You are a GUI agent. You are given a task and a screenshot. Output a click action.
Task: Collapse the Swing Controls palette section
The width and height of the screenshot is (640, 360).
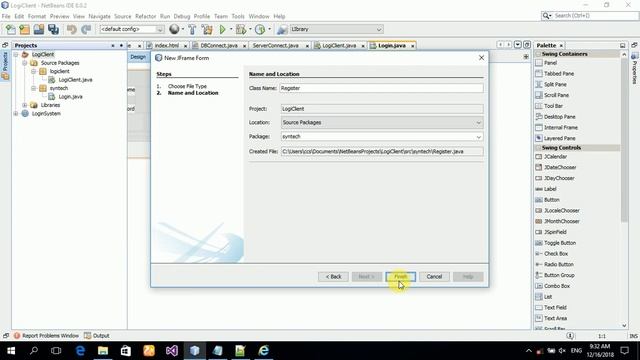pyautogui.click(x=538, y=148)
